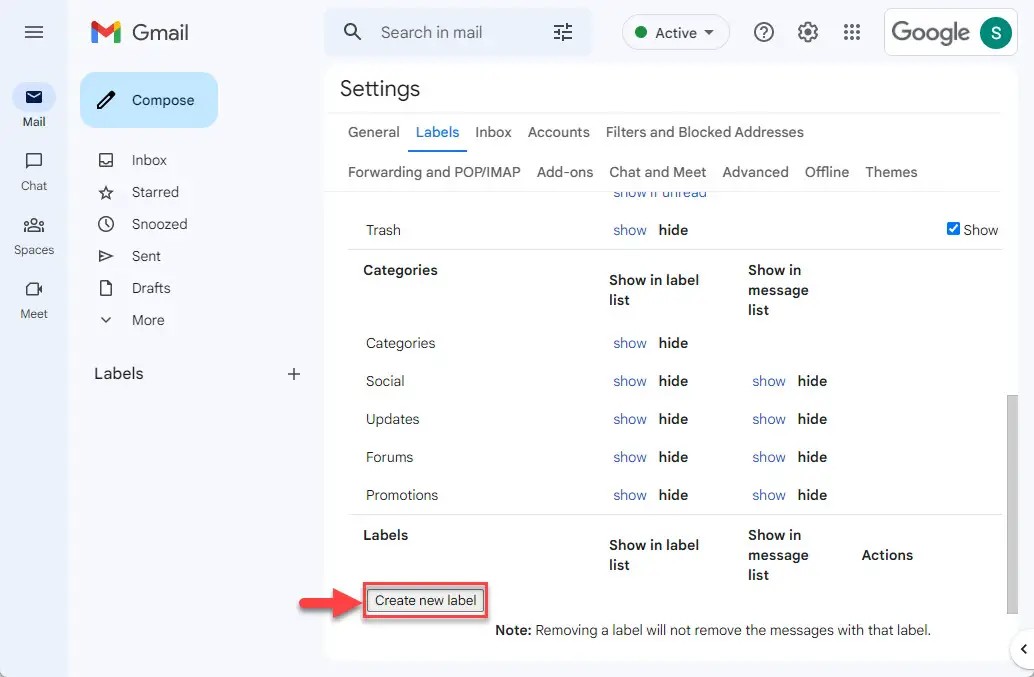The image size is (1034, 677).
Task: Click the search options filter icon
Action: 563,32
